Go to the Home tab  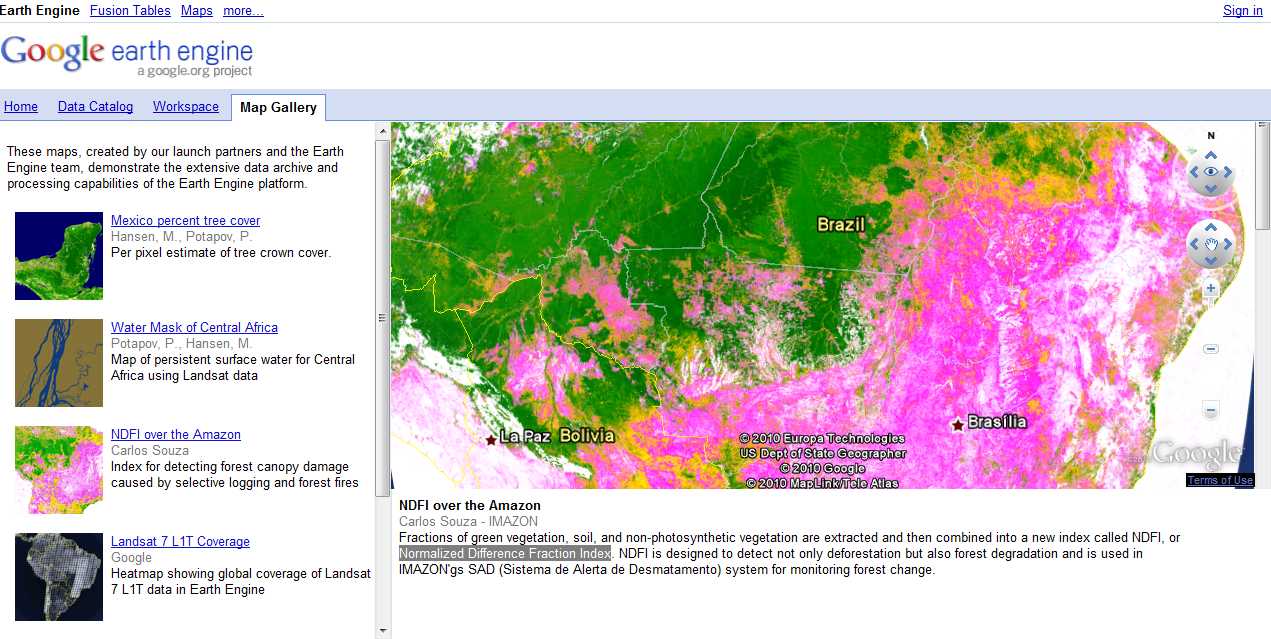[x=21, y=107]
